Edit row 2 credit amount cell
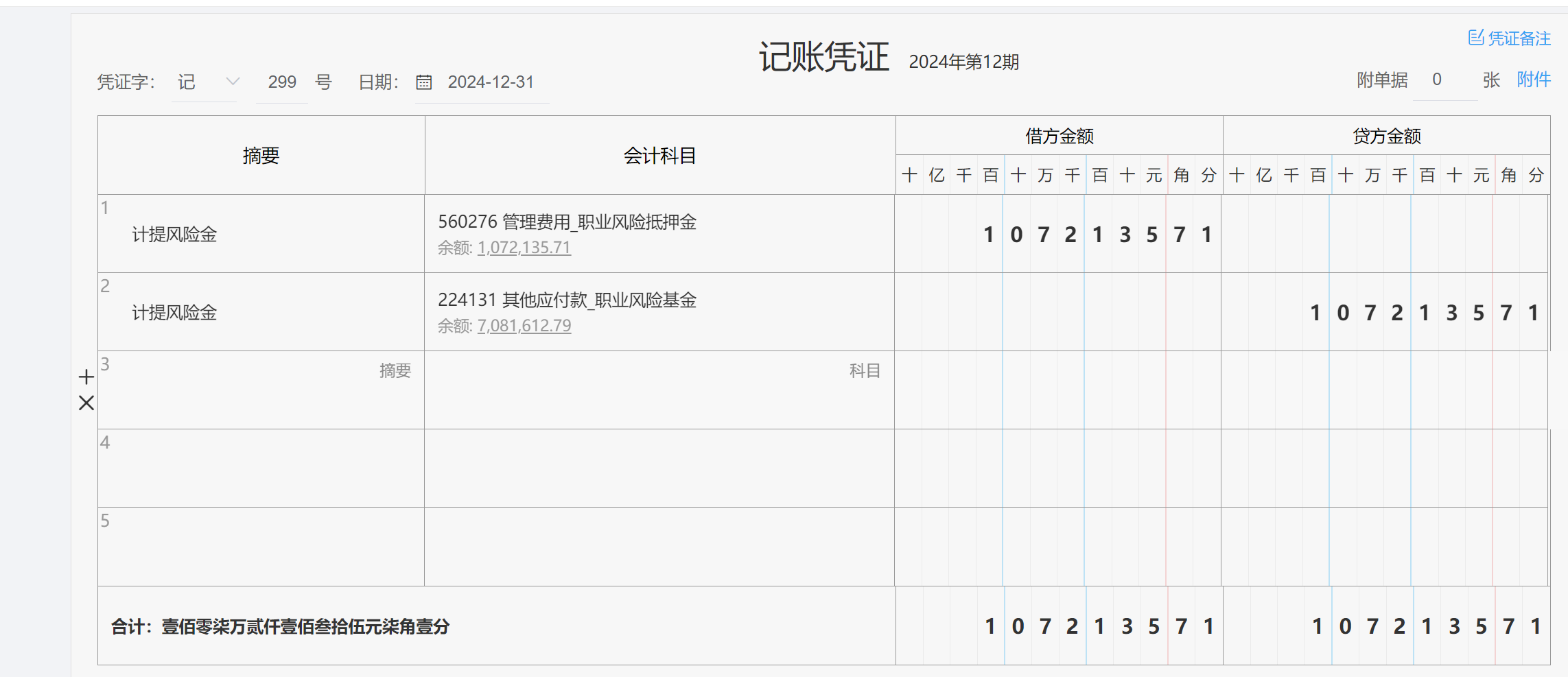1568x677 pixels. point(1385,313)
